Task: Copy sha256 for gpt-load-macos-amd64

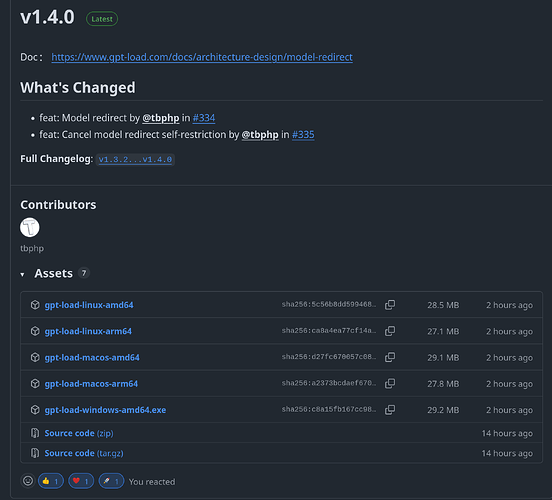Action: (390, 357)
